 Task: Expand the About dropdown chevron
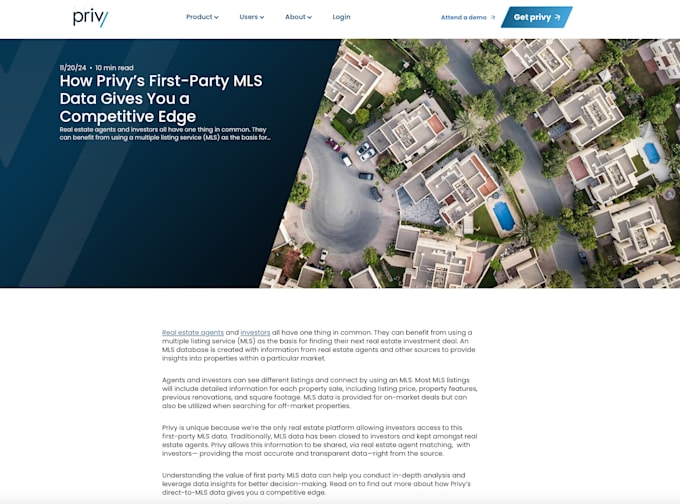click(x=310, y=17)
